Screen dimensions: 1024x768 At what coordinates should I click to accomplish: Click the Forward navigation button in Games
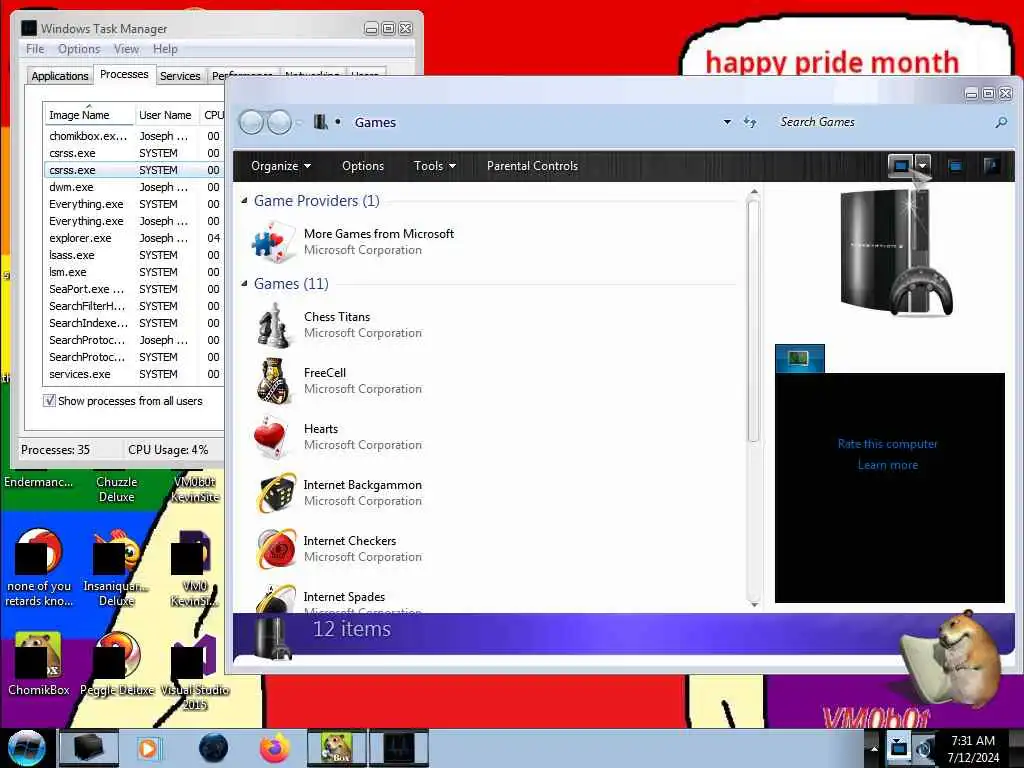pyautogui.click(x=280, y=122)
